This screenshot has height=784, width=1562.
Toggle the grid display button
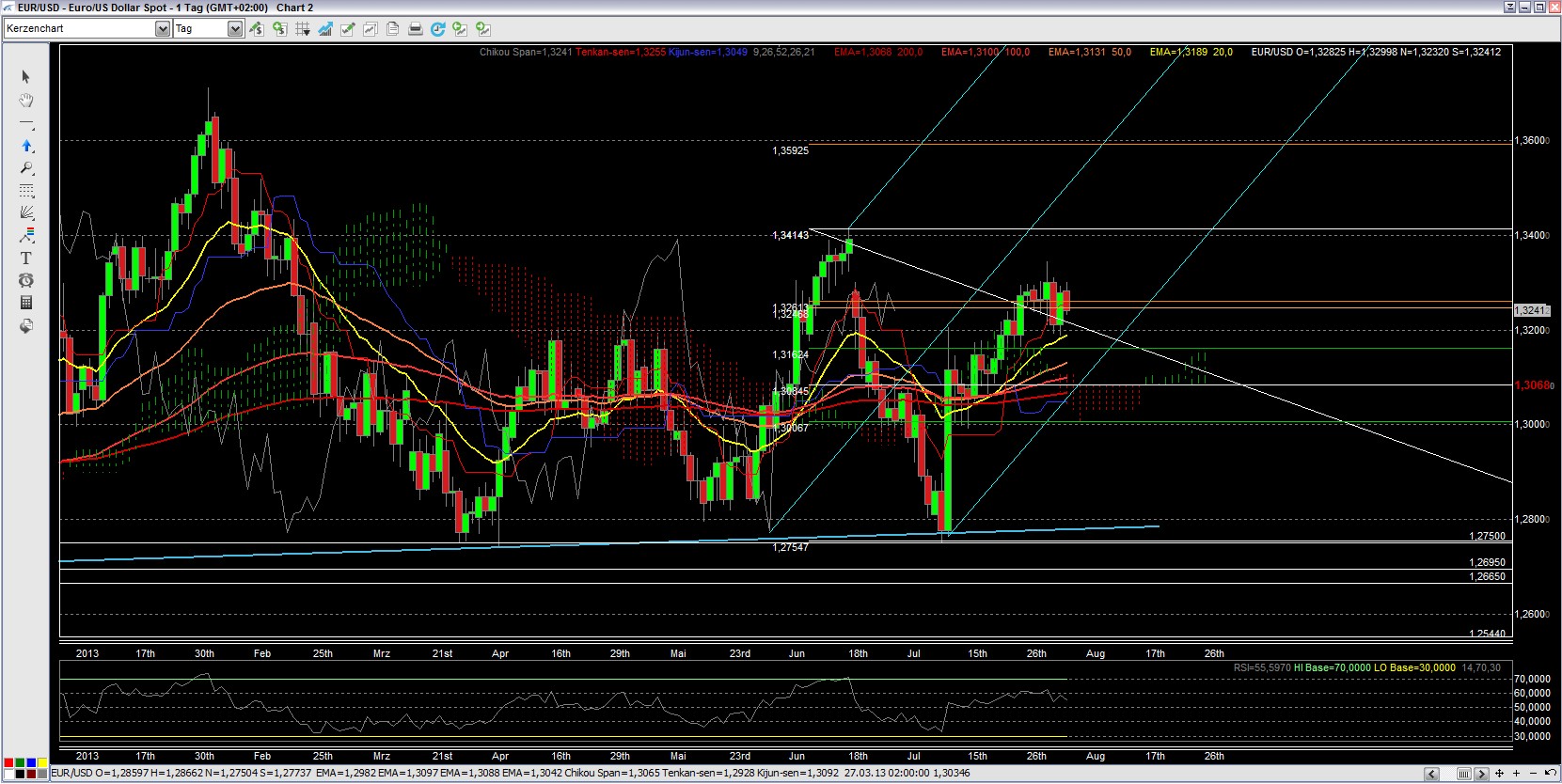pos(302,29)
